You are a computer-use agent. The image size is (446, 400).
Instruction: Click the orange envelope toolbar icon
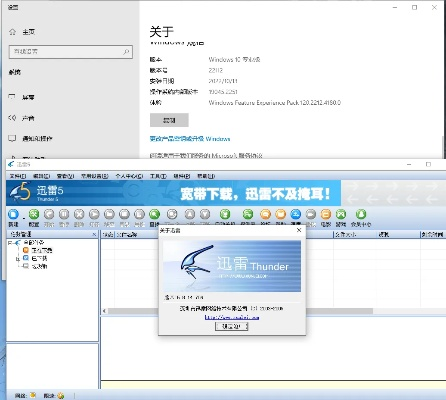(x=280, y=214)
